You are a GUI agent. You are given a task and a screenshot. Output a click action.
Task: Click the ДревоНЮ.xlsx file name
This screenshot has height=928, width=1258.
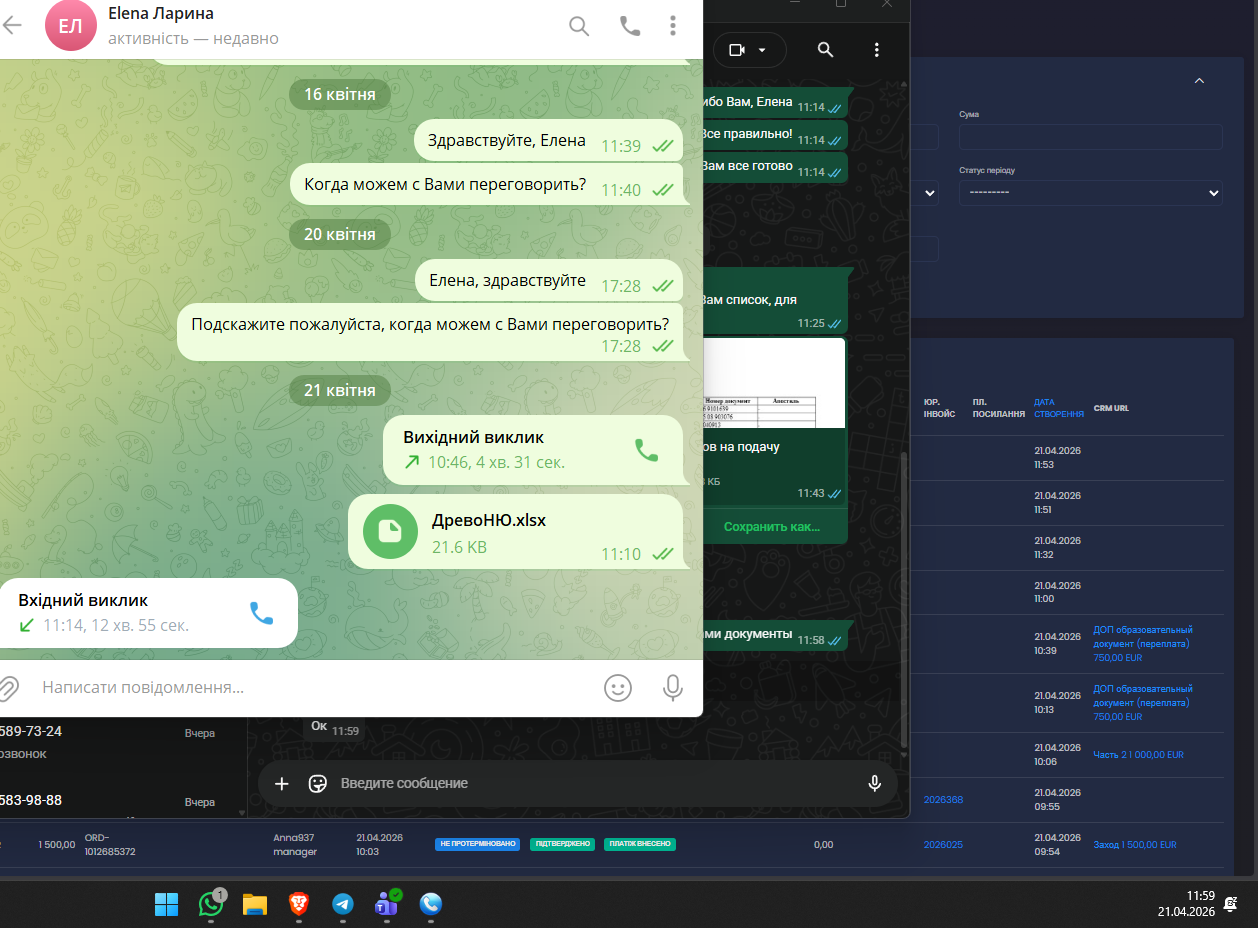pos(489,521)
